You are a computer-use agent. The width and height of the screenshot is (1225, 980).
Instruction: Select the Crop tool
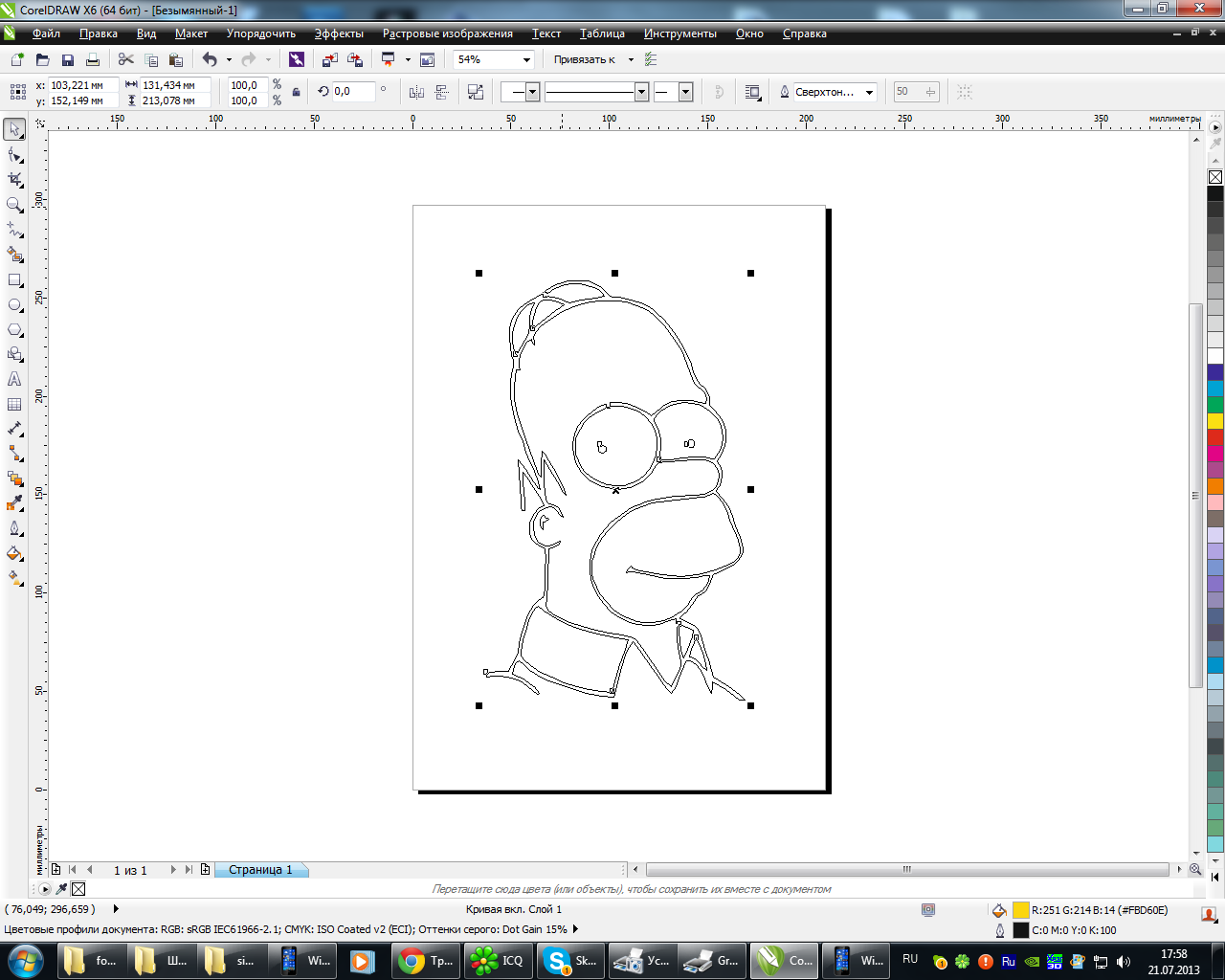point(14,179)
